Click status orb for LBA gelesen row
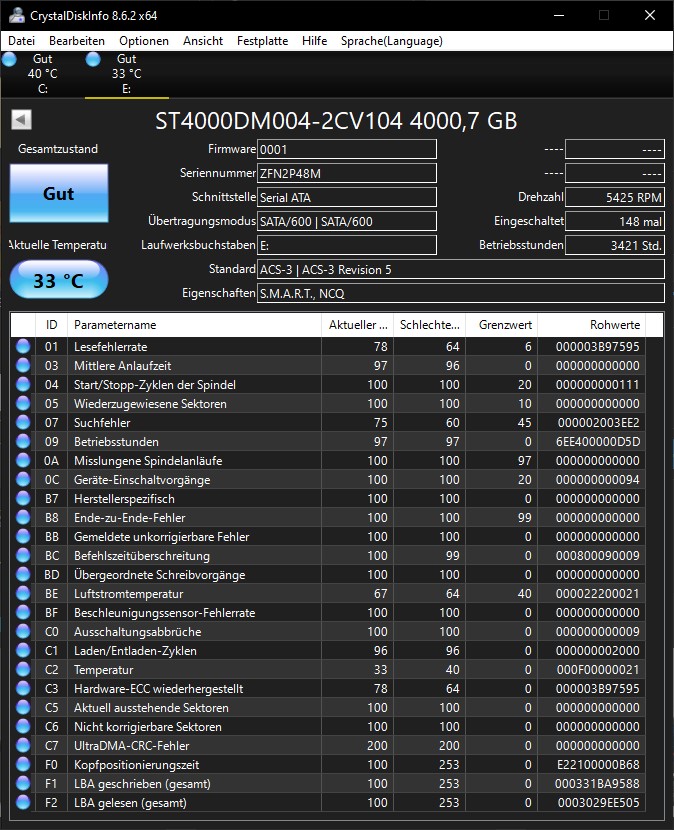 [23, 802]
